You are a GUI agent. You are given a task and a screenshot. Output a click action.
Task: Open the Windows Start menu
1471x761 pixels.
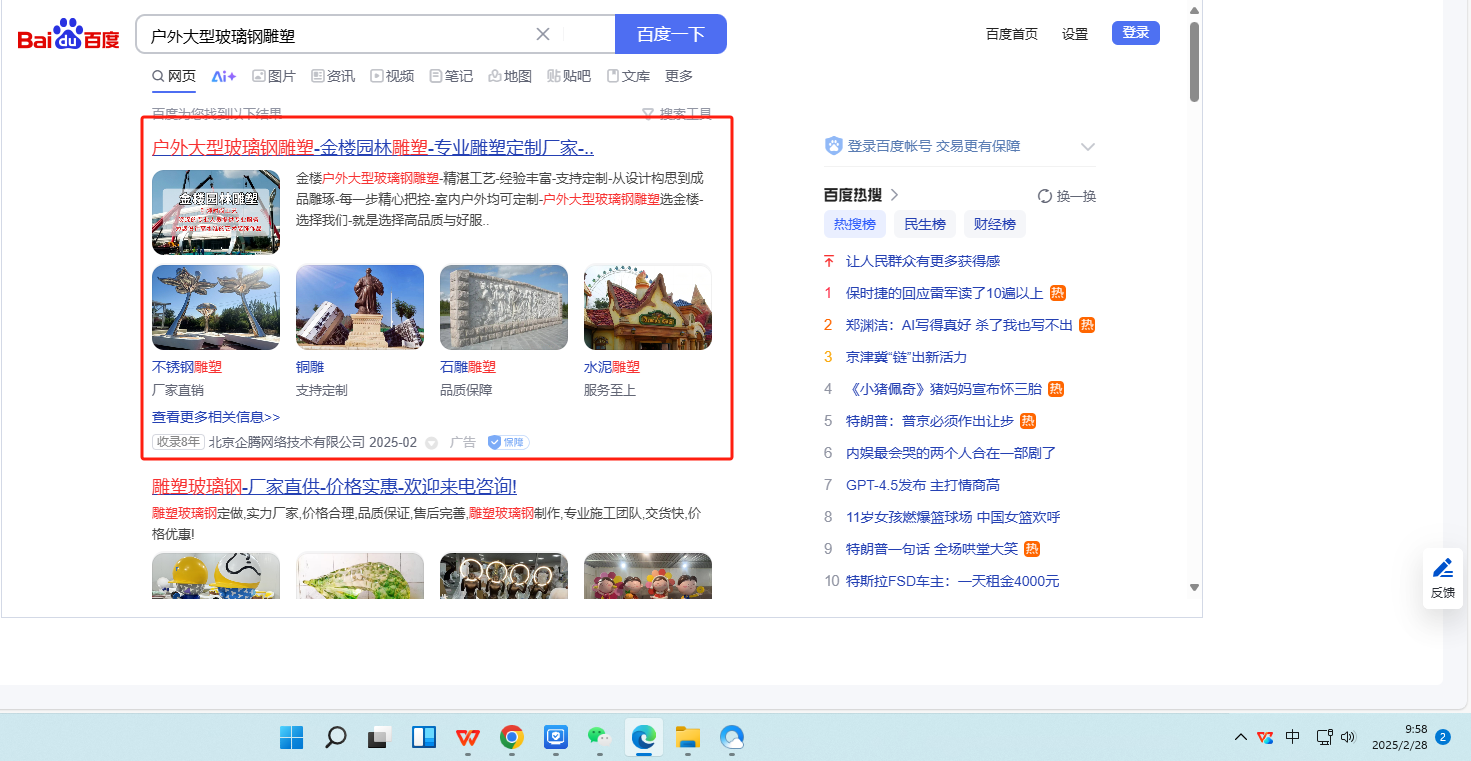292,738
